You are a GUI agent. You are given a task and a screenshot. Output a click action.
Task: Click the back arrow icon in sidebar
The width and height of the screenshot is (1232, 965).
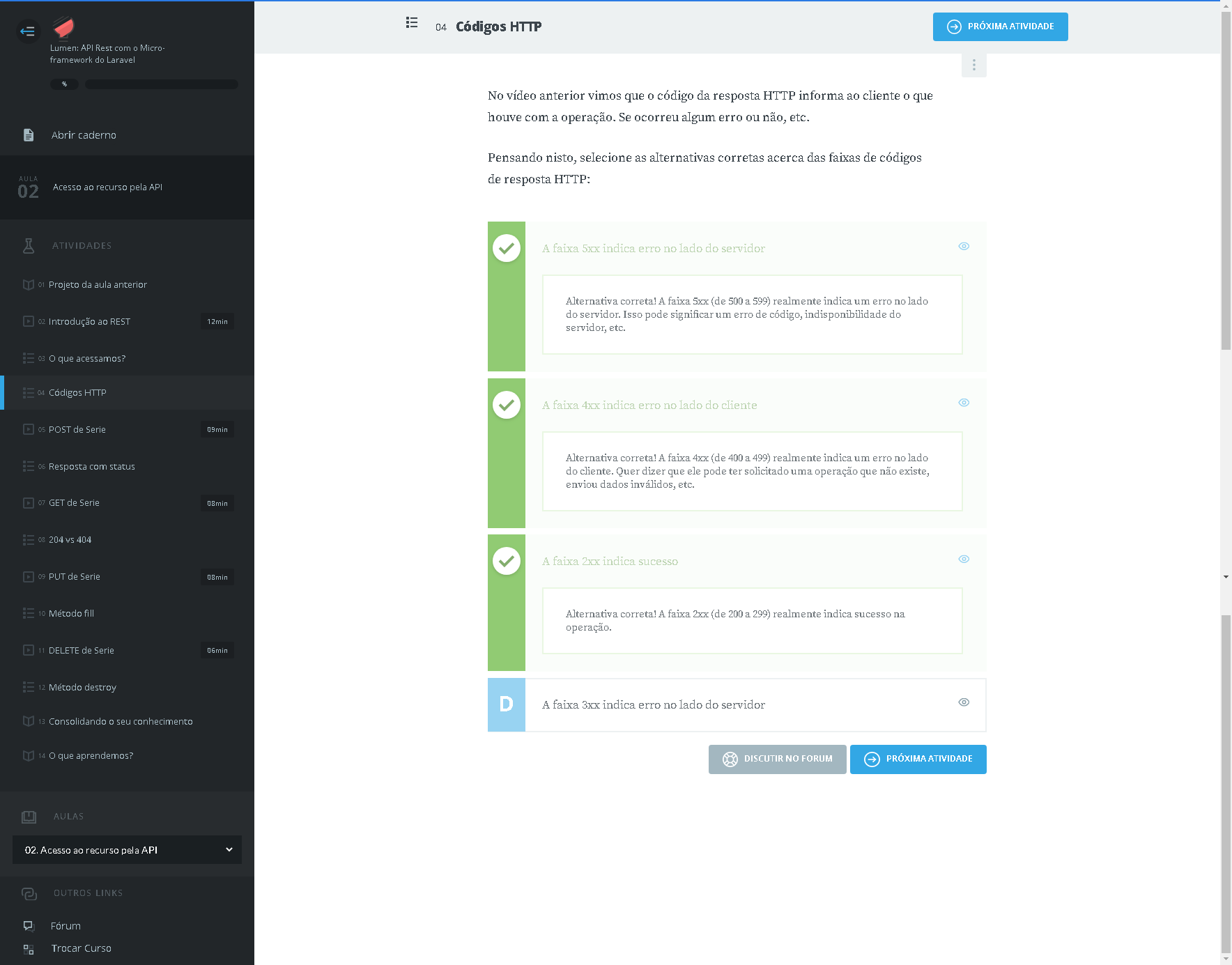pyautogui.click(x=27, y=31)
